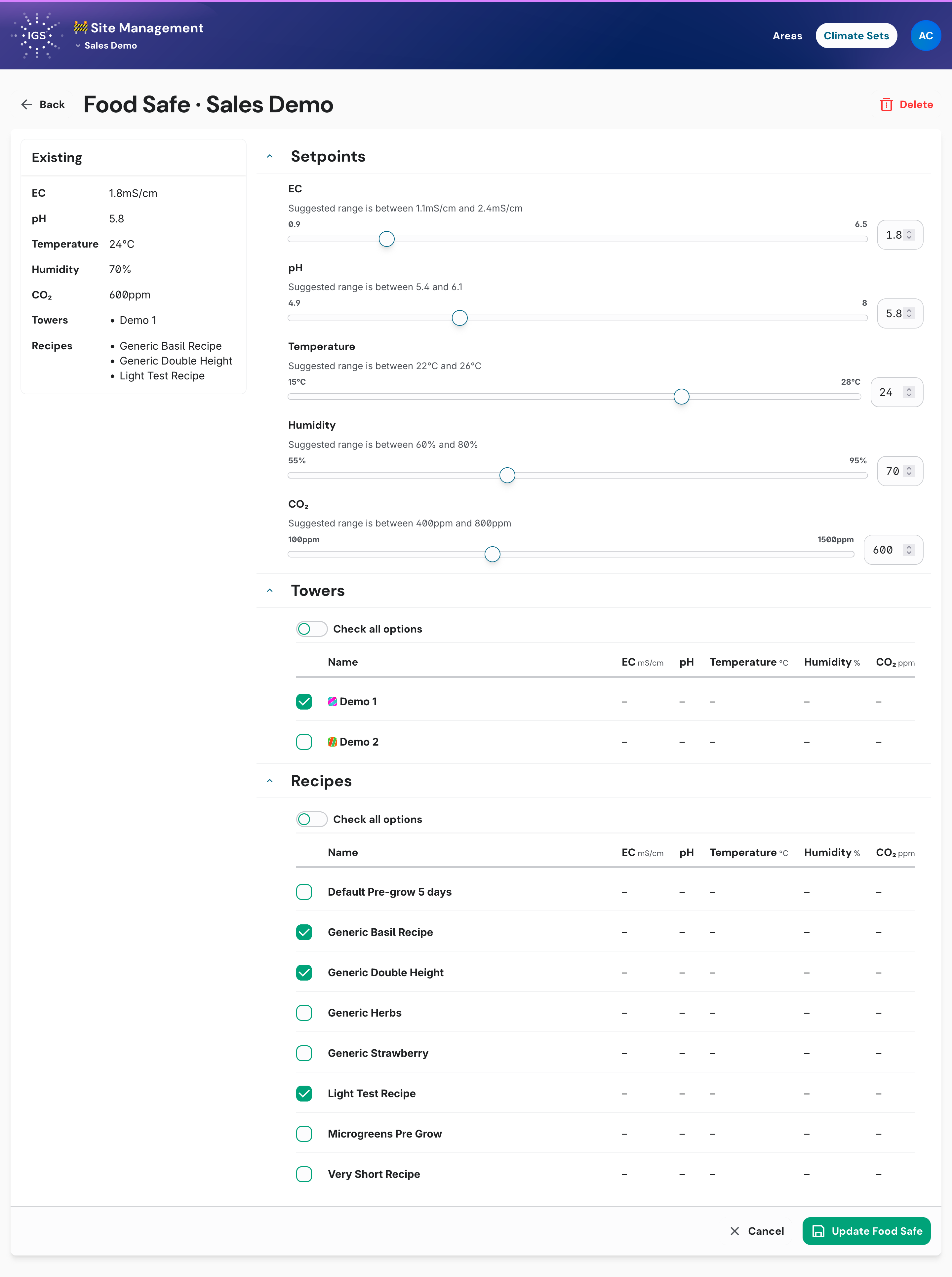This screenshot has height=1277, width=952.
Task: Click the EC slider handle
Action: click(x=387, y=239)
